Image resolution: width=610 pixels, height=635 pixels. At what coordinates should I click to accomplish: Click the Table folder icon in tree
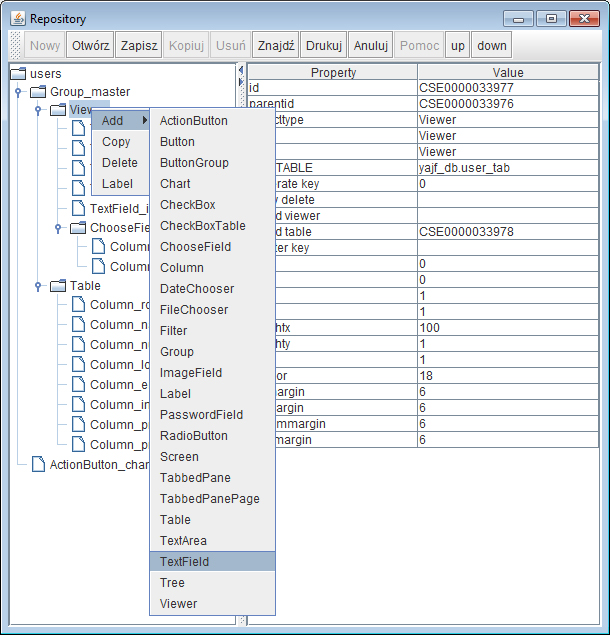point(58,286)
